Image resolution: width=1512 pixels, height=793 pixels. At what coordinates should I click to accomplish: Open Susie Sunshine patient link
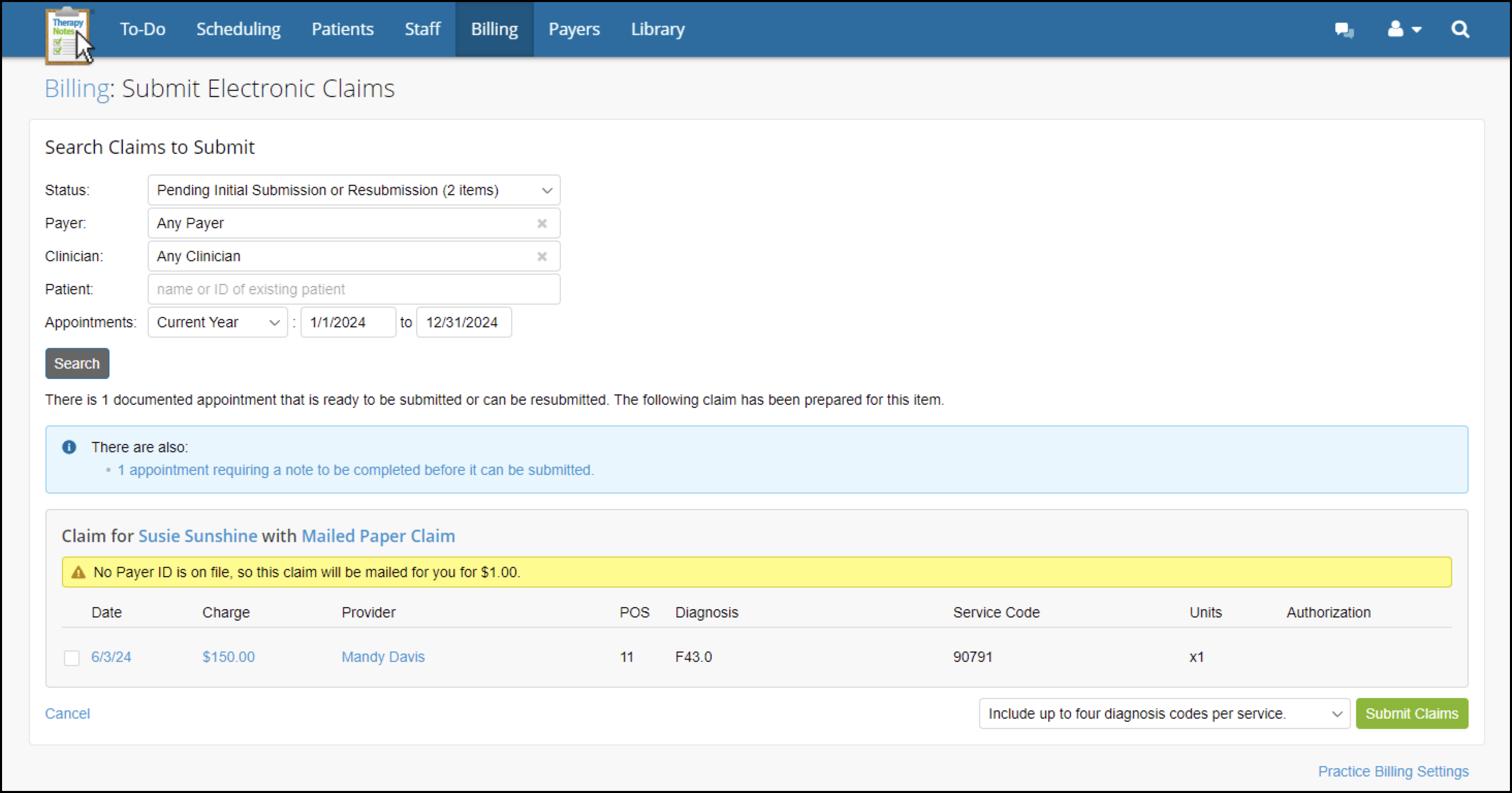(198, 536)
